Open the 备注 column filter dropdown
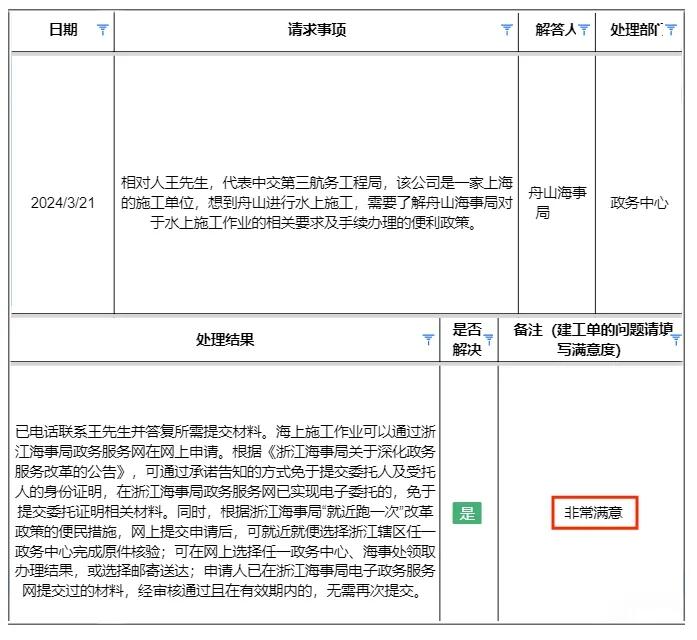 tap(676, 340)
